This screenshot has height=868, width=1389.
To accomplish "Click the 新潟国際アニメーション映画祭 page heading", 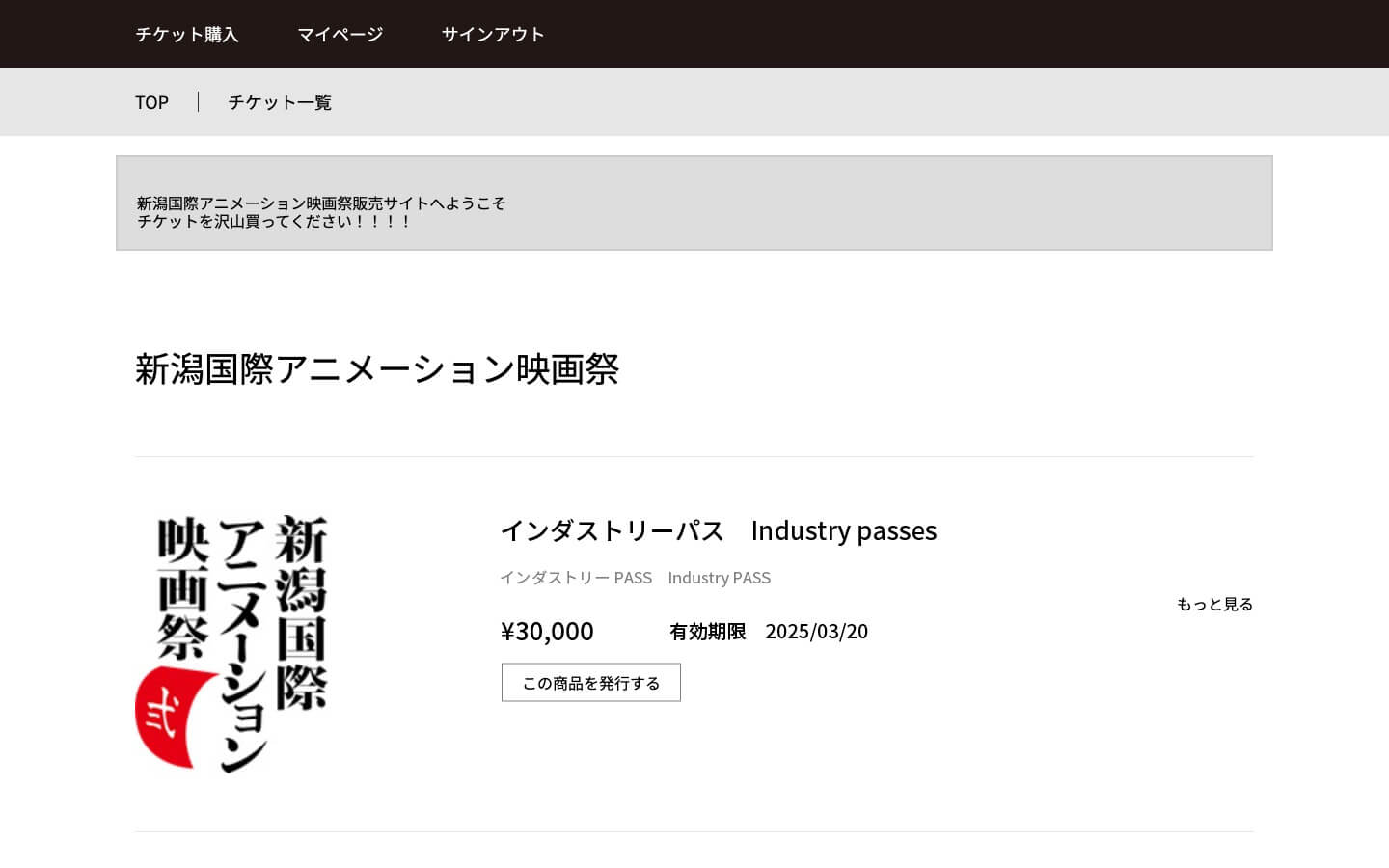I will tap(376, 369).
